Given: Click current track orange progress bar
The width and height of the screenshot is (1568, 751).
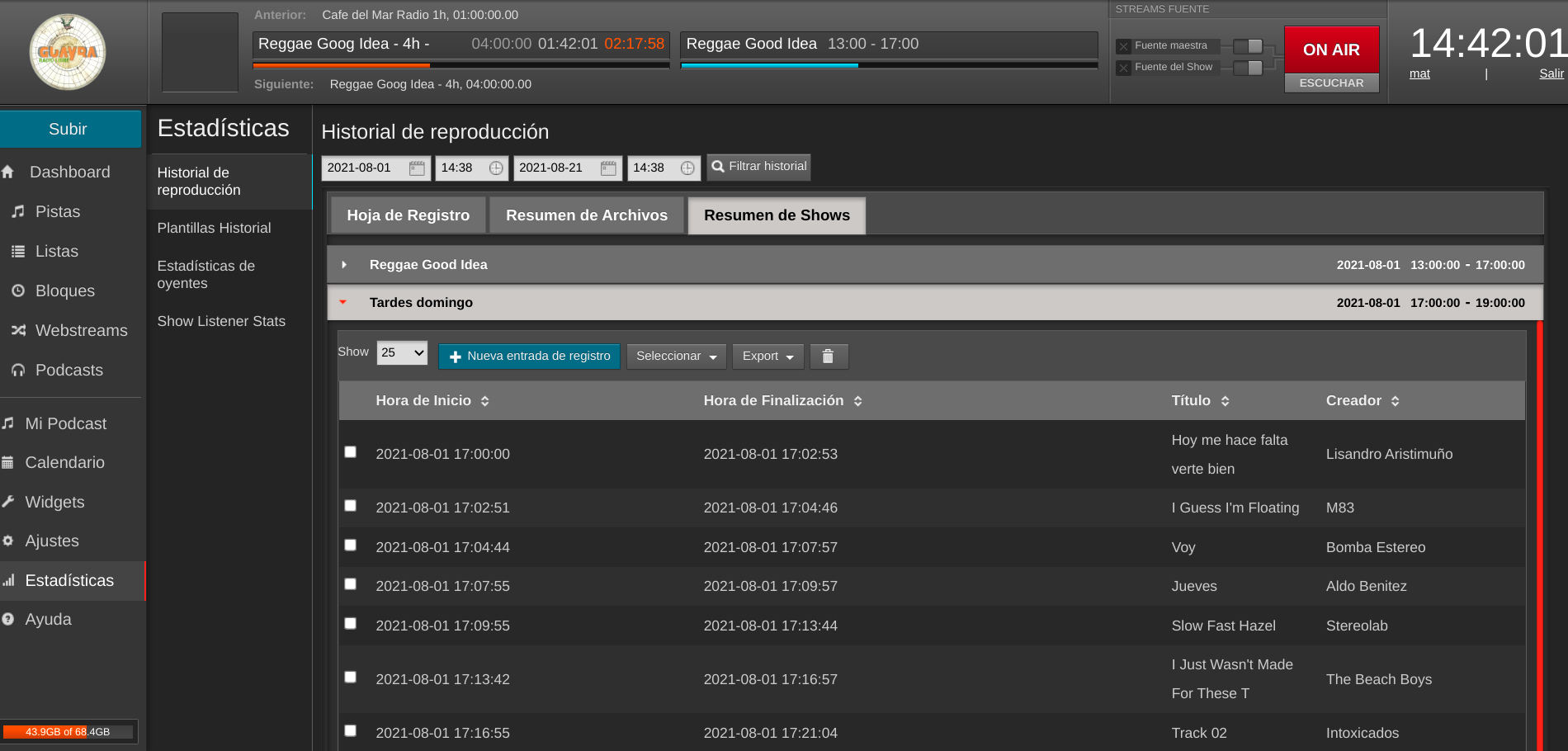Looking at the screenshot, I should click(x=460, y=65).
